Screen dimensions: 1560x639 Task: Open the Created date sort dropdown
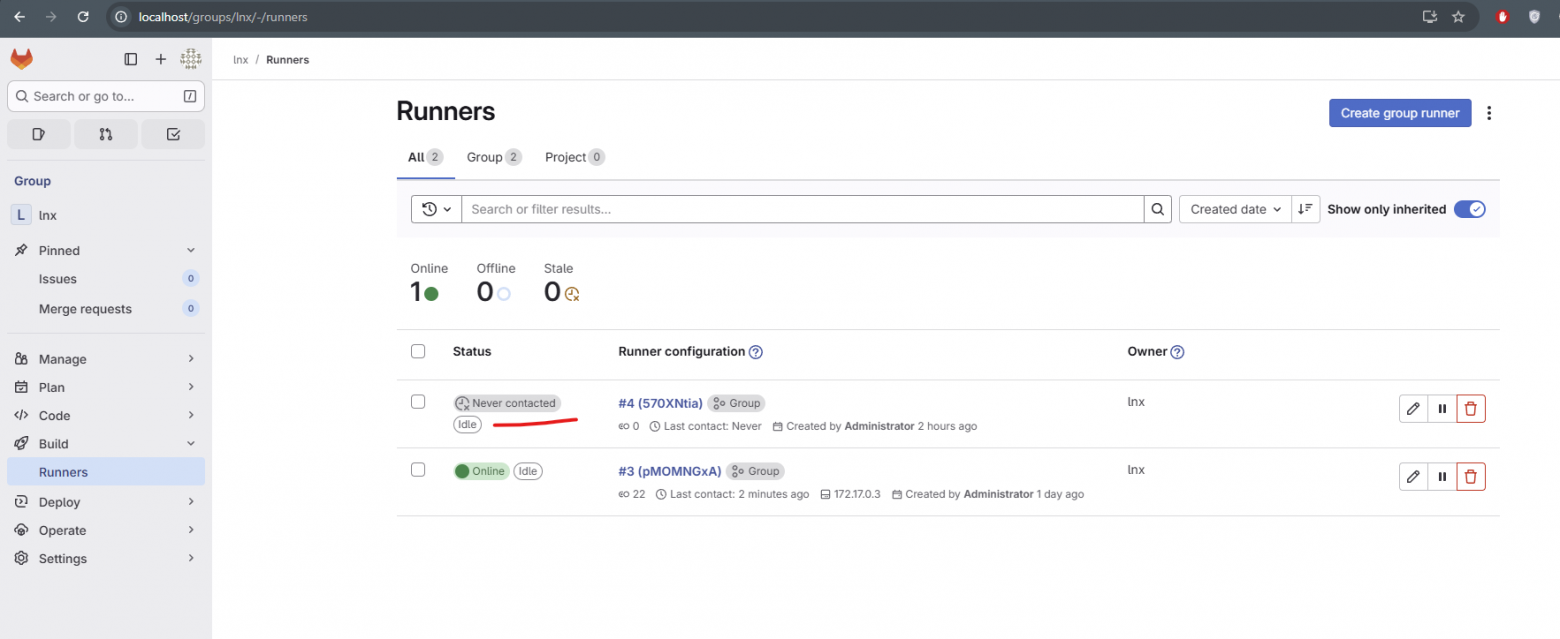click(1234, 209)
